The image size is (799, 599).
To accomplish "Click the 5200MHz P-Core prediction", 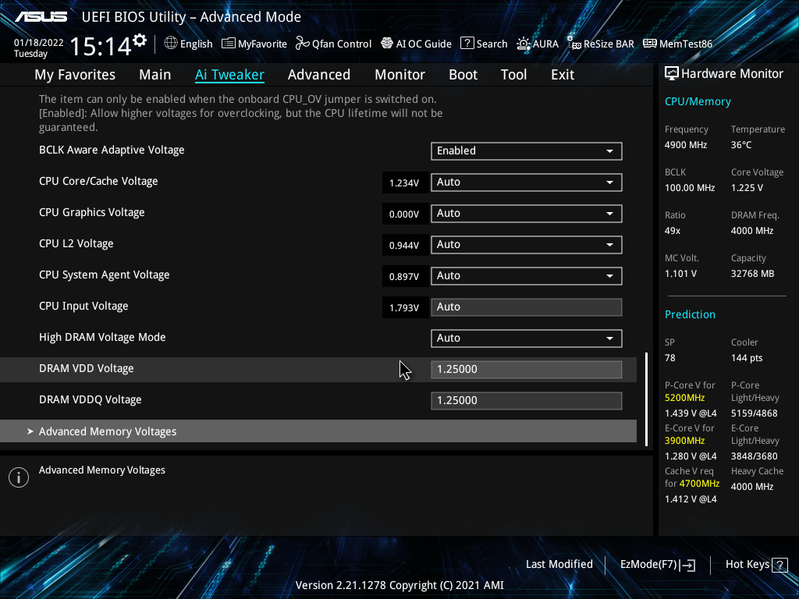I will 684,397.
